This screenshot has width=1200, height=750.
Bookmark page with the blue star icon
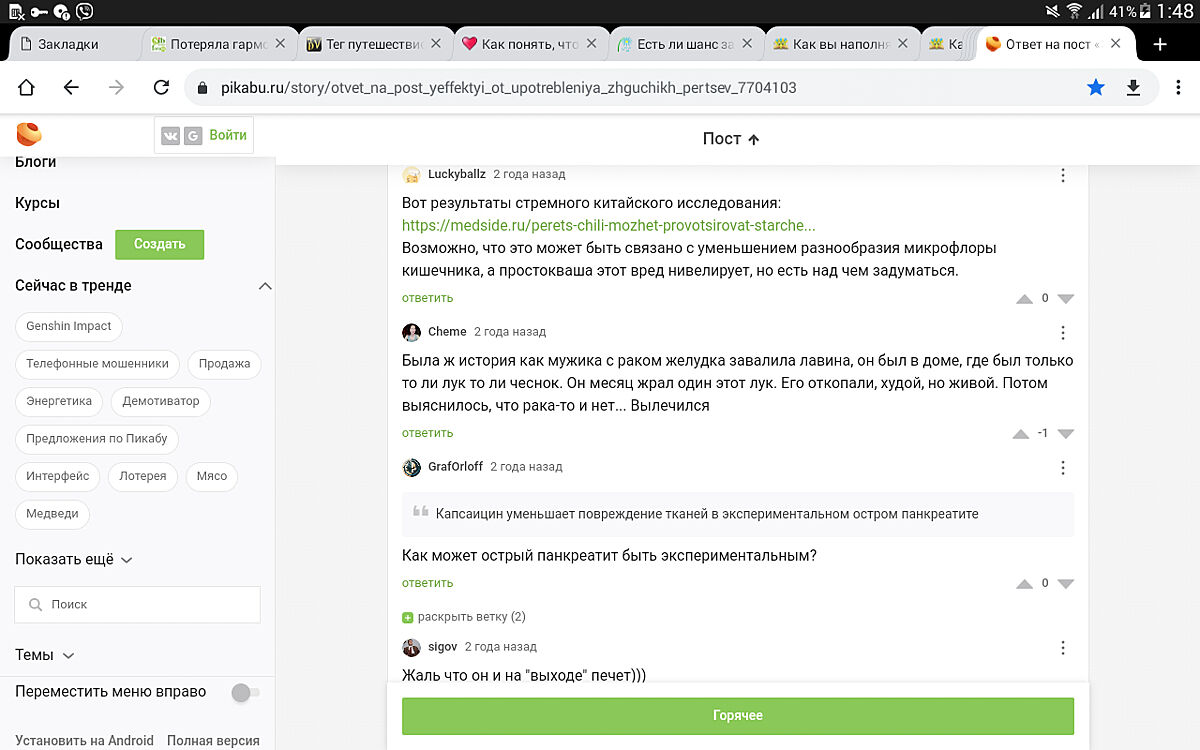point(1096,88)
